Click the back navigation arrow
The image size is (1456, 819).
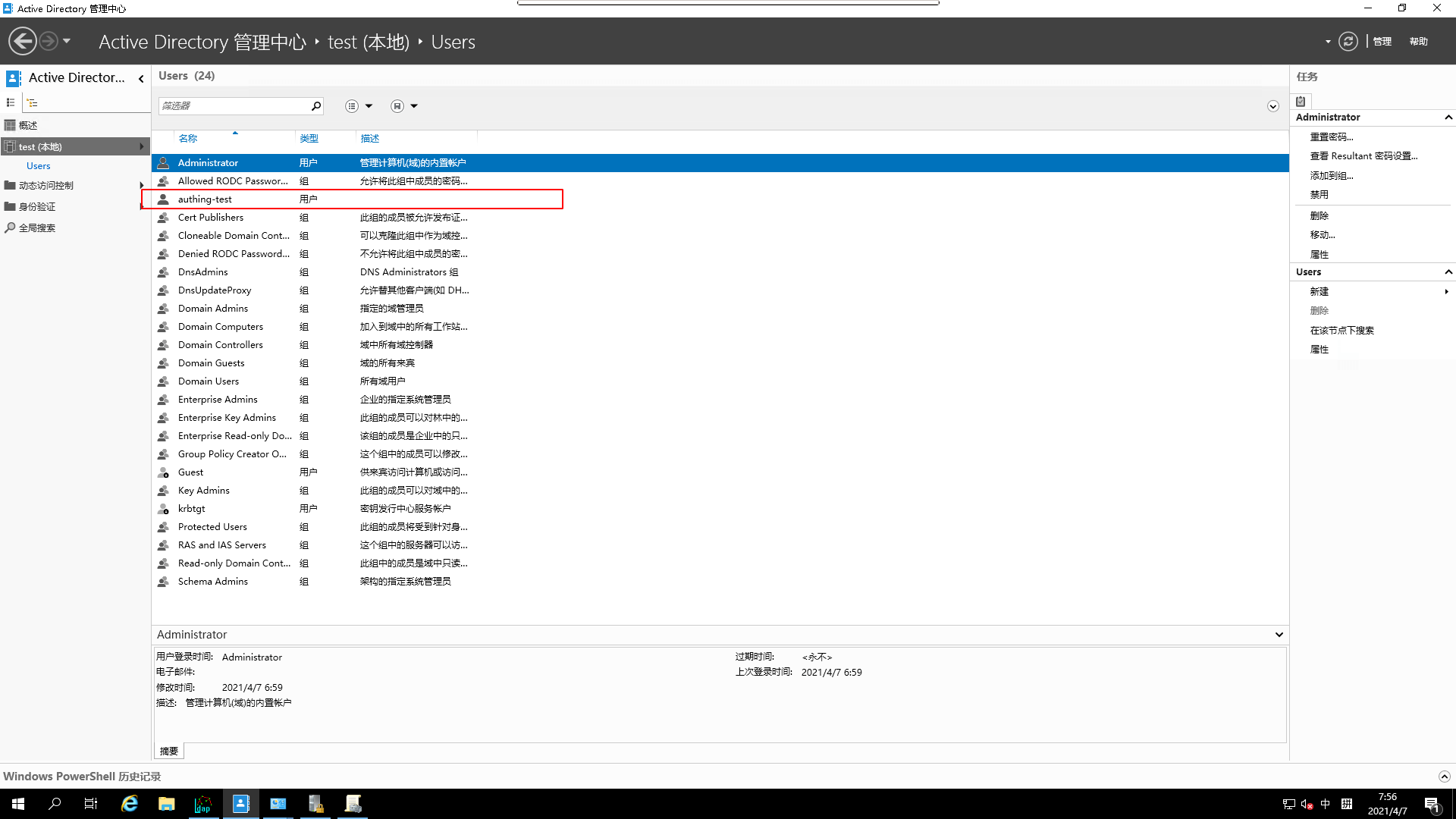[x=23, y=42]
